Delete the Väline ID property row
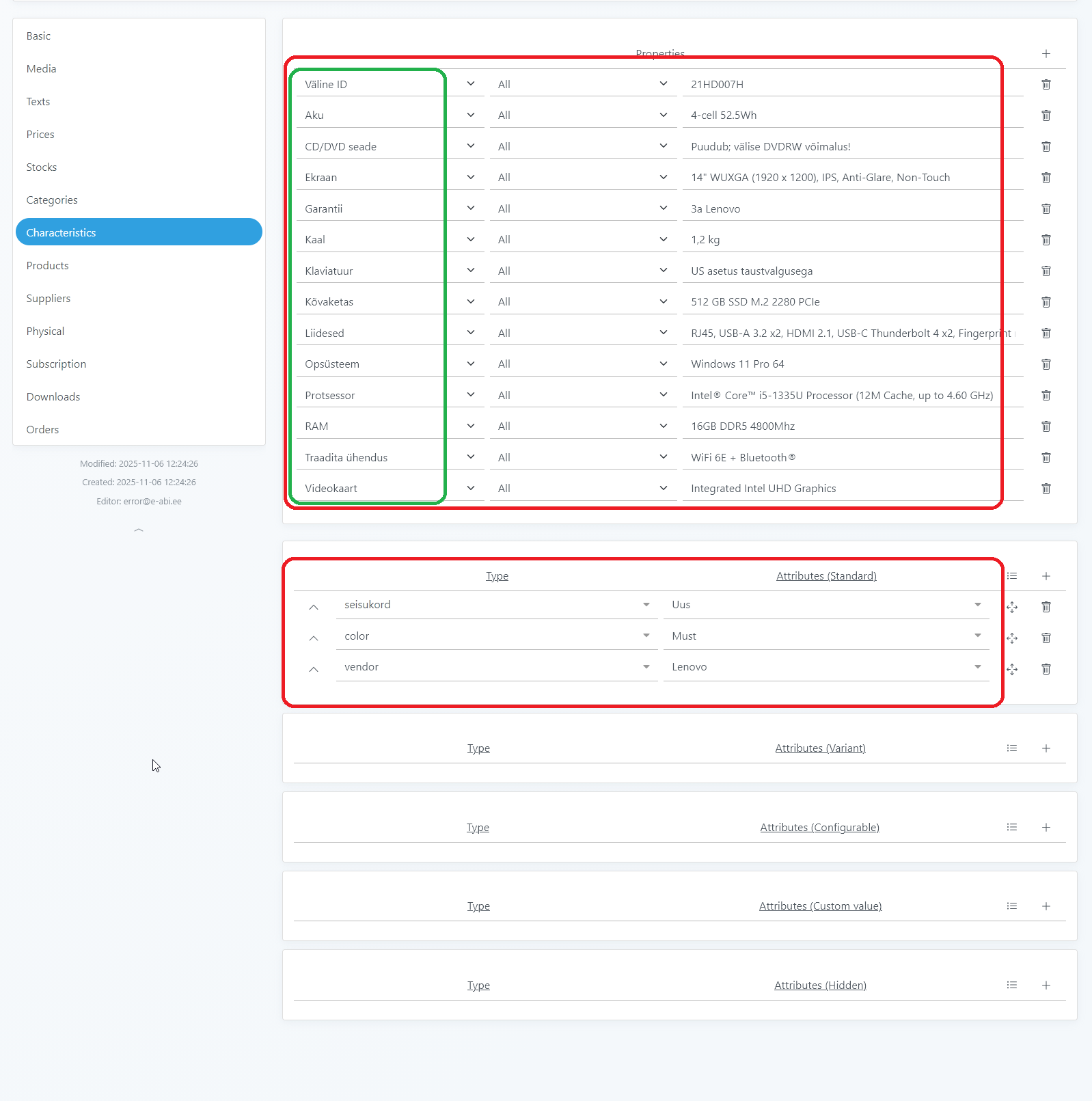 pyautogui.click(x=1046, y=84)
